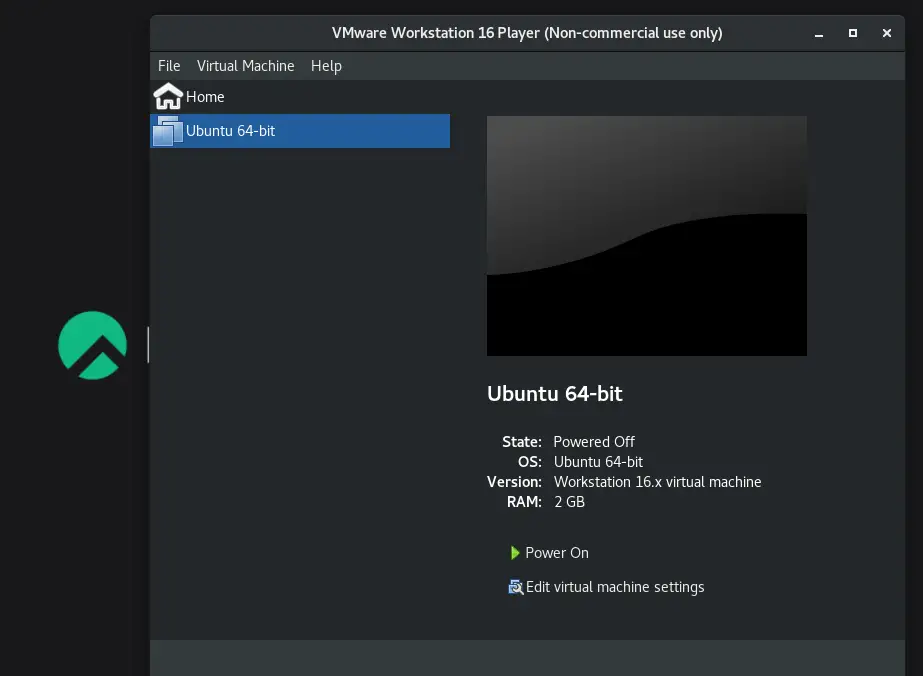Open the Virtual Machine menu
923x676 pixels.
[245, 66]
